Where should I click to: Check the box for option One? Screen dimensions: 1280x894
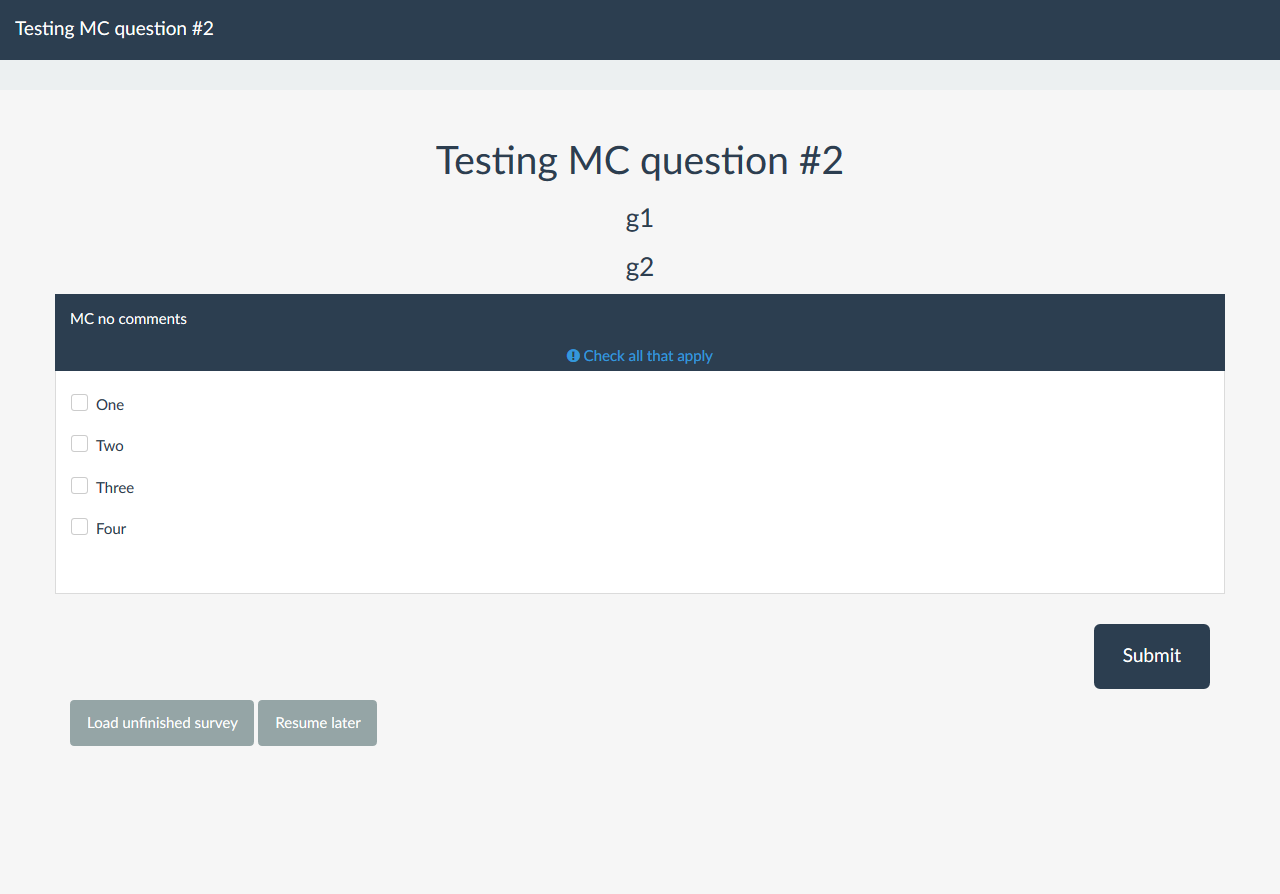click(80, 403)
